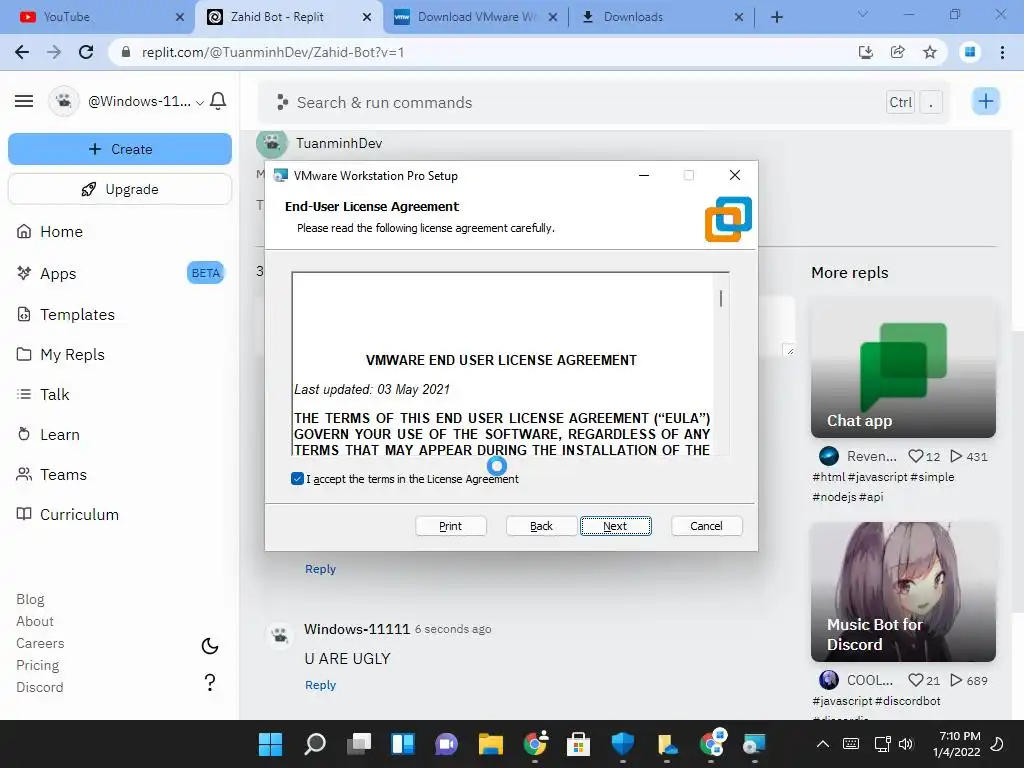The width and height of the screenshot is (1024, 768).
Task: Show hidden system tray icons
Action: click(x=824, y=744)
